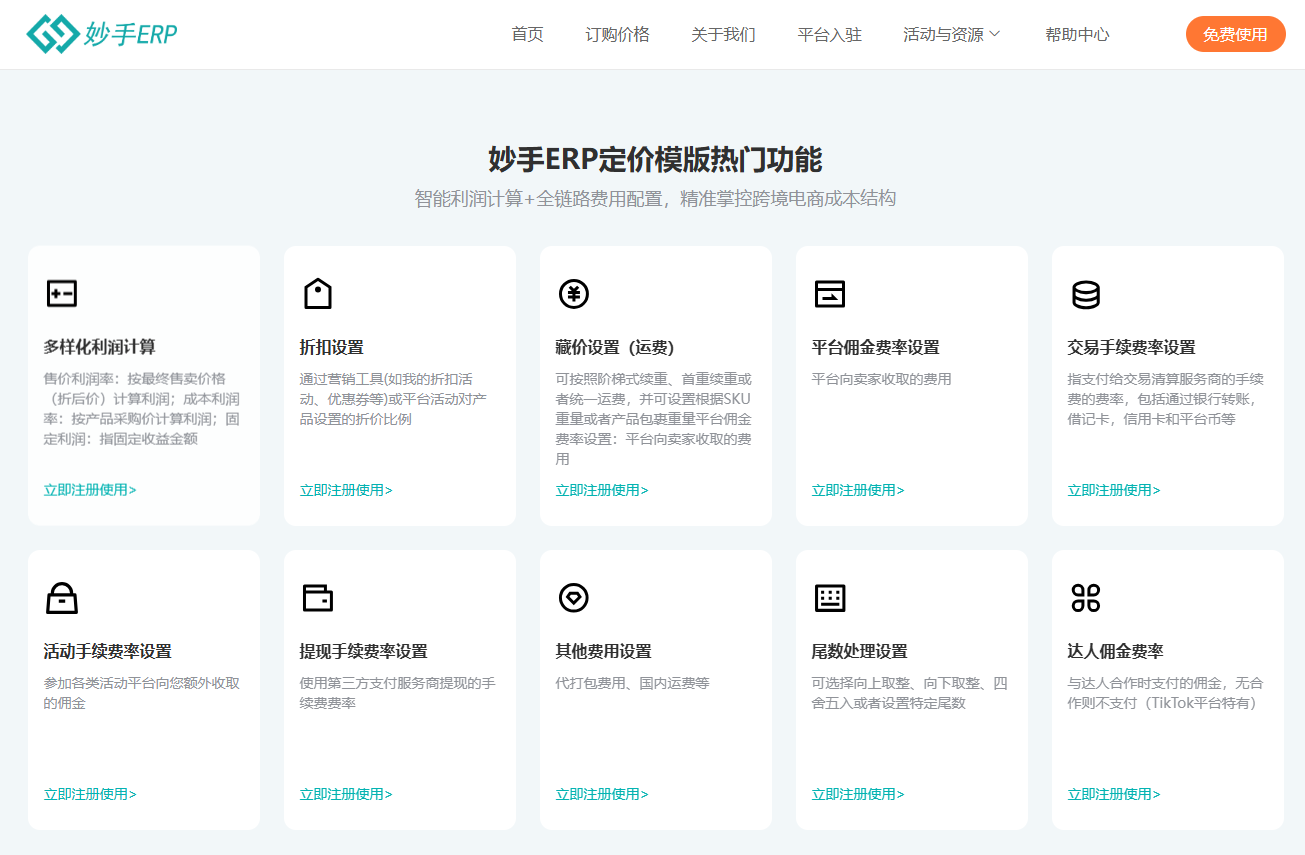Select 平台入驻 nav item

(x=829, y=34)
